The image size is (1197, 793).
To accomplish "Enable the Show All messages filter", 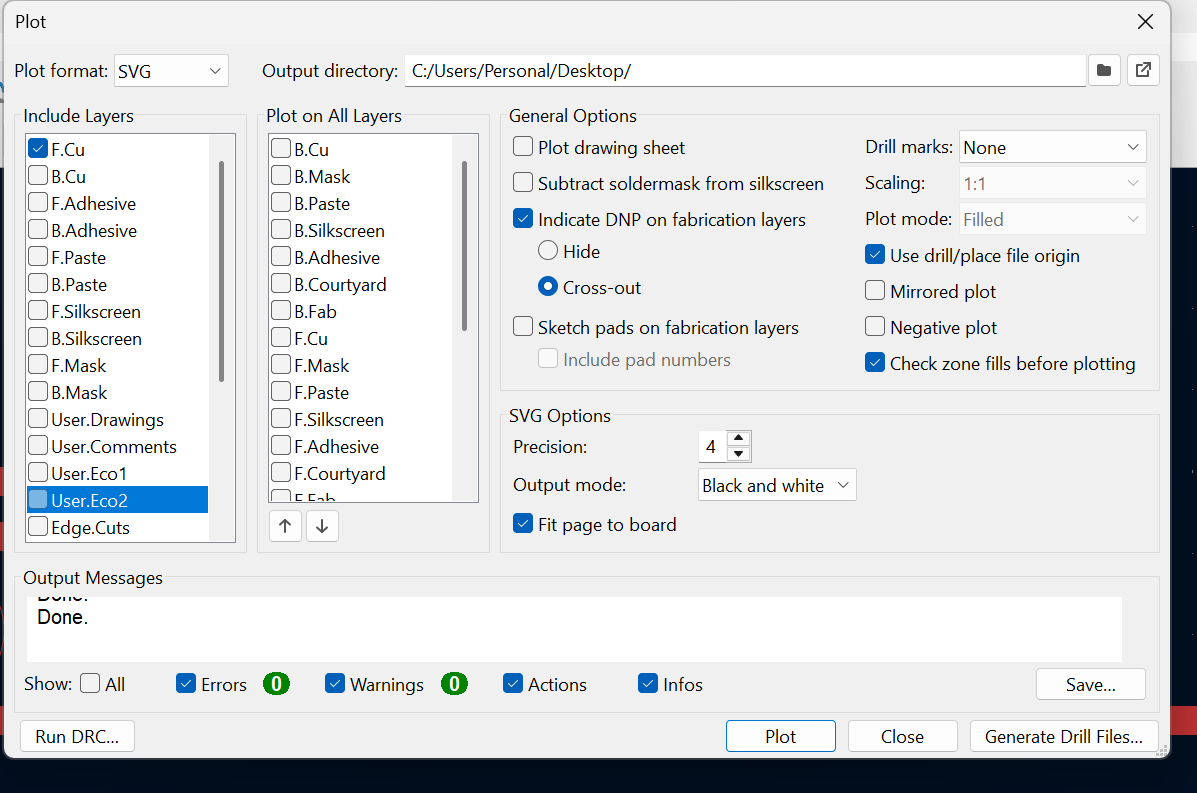I will (89, 684).
